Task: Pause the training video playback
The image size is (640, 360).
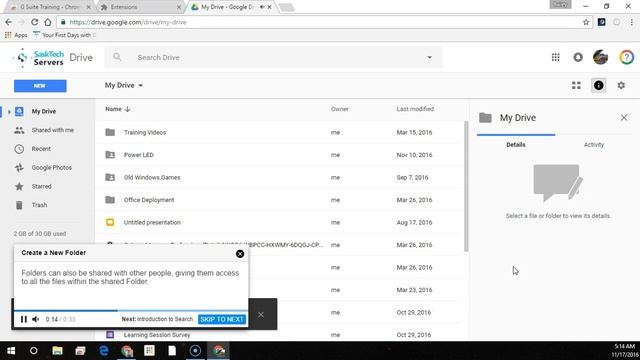Action: point(24,319)
